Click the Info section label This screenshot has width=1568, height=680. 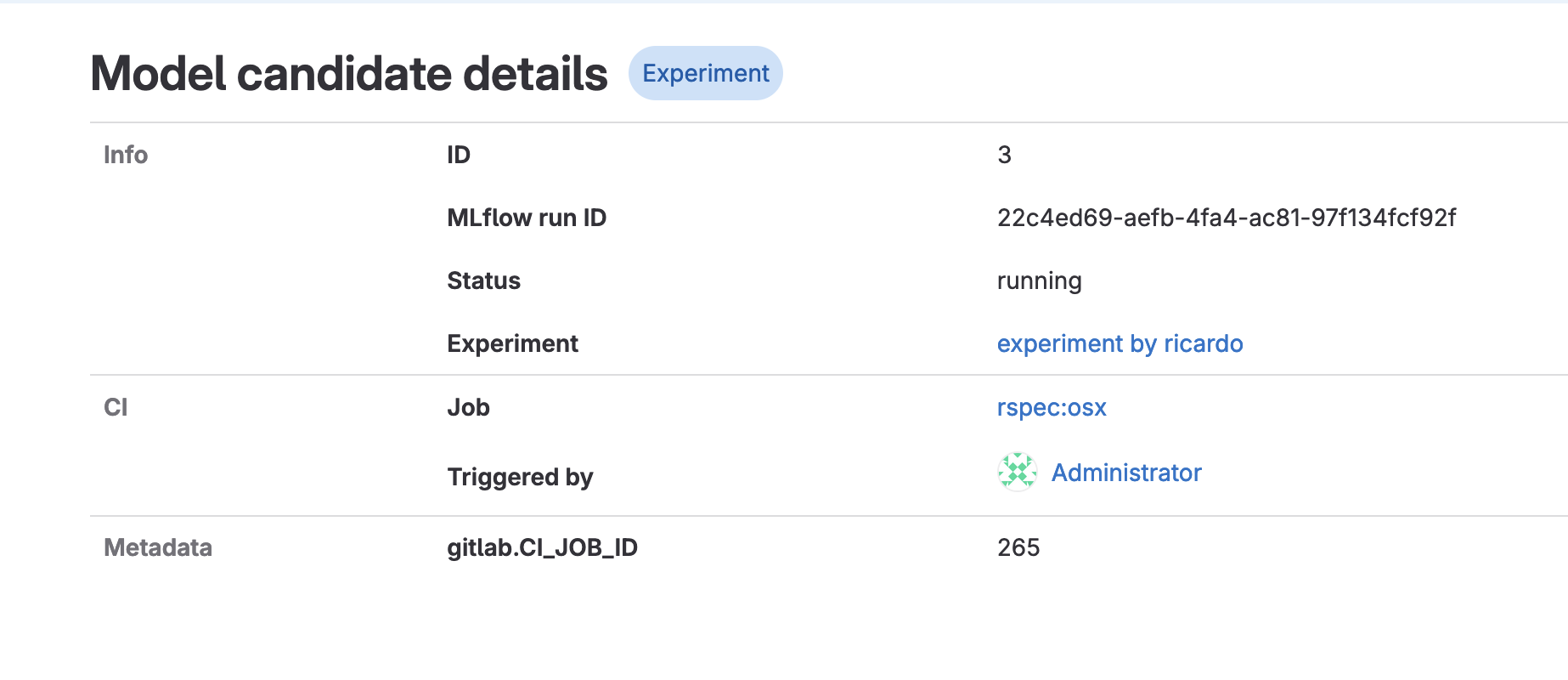tap(126, 156)
